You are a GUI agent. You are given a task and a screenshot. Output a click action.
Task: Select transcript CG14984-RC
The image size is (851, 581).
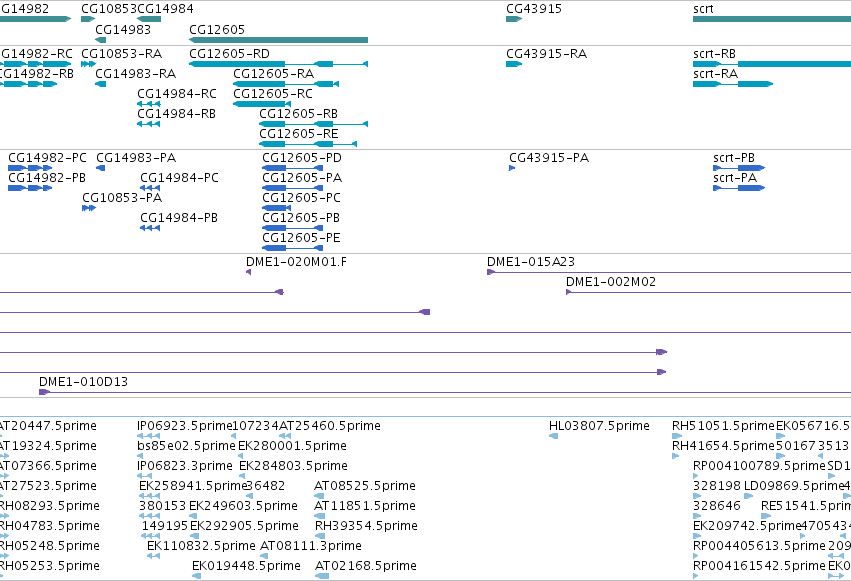pyautogui.click(x=149, y=104)
